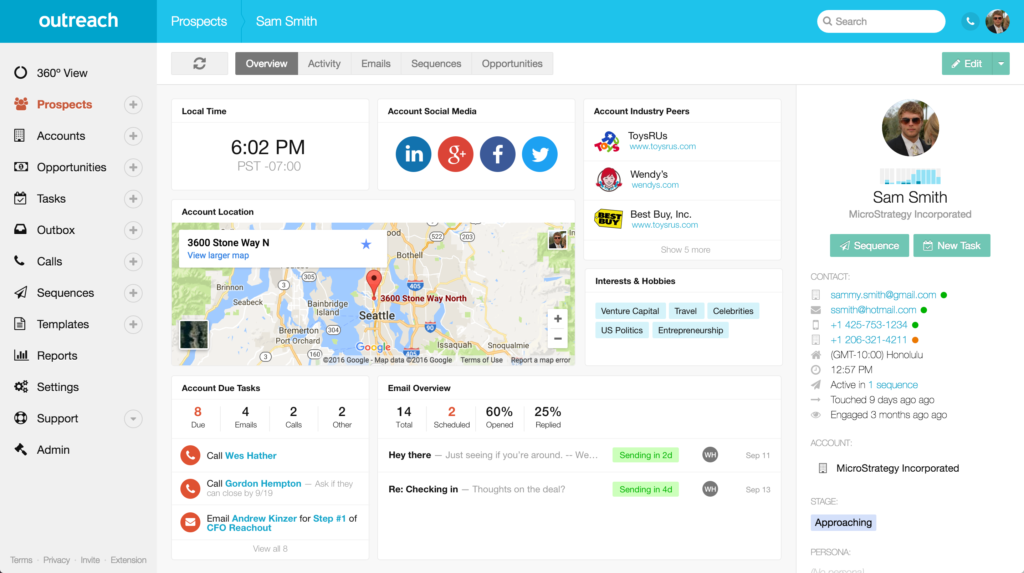Screen dimensions: 1024x573
Task: Click WH avatar on Hey there email
Action: click(x=710, y=455)
